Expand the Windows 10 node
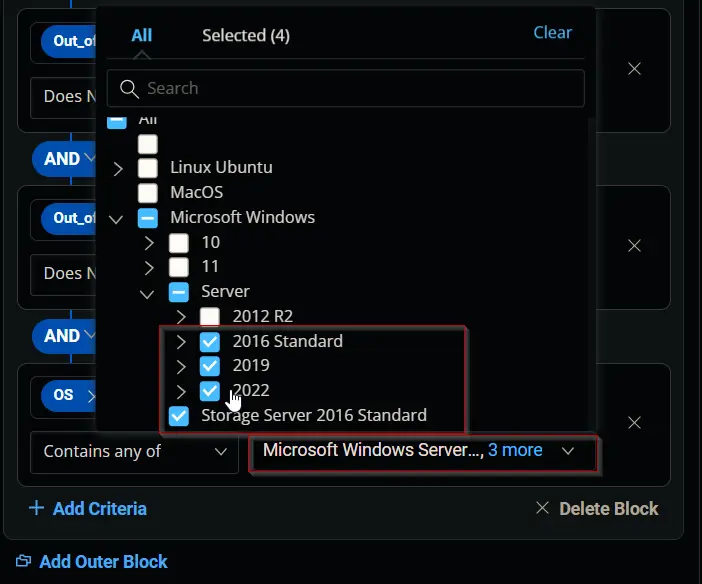 coord(149,243)
